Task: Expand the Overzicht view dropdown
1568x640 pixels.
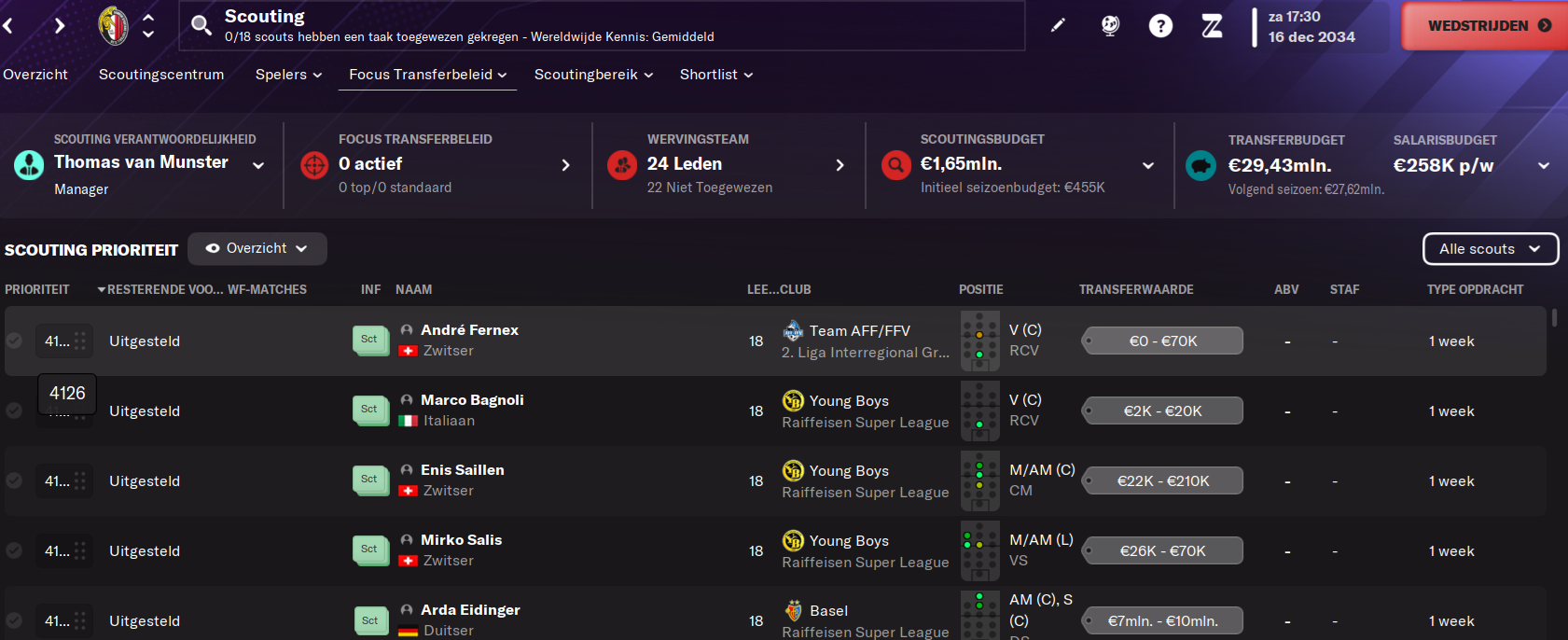Action: (x=257, y=248)
